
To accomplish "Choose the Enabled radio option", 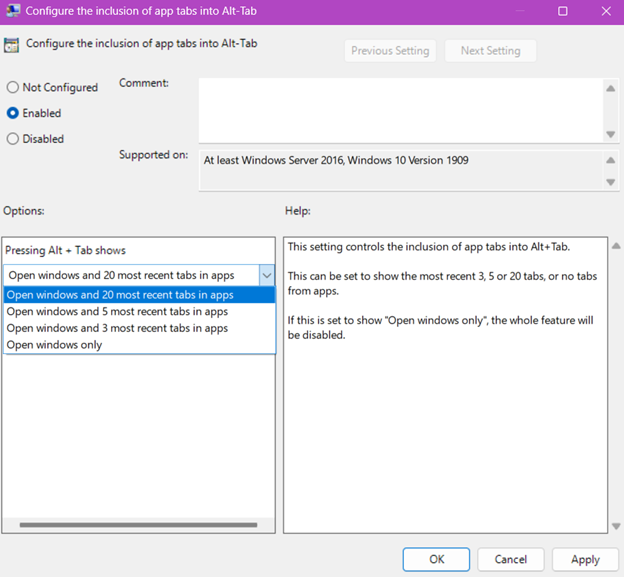I will 13,114.
